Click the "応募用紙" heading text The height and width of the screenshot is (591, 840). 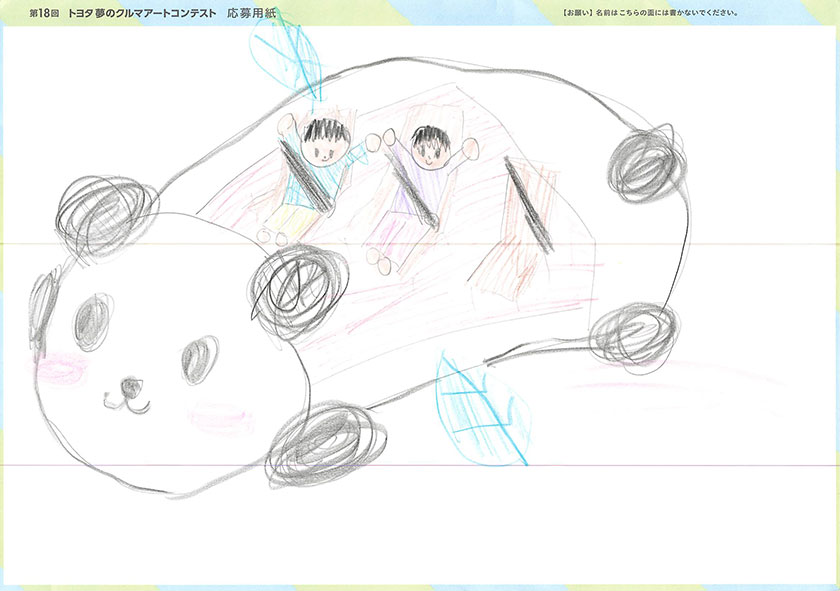tap(251, 13)
